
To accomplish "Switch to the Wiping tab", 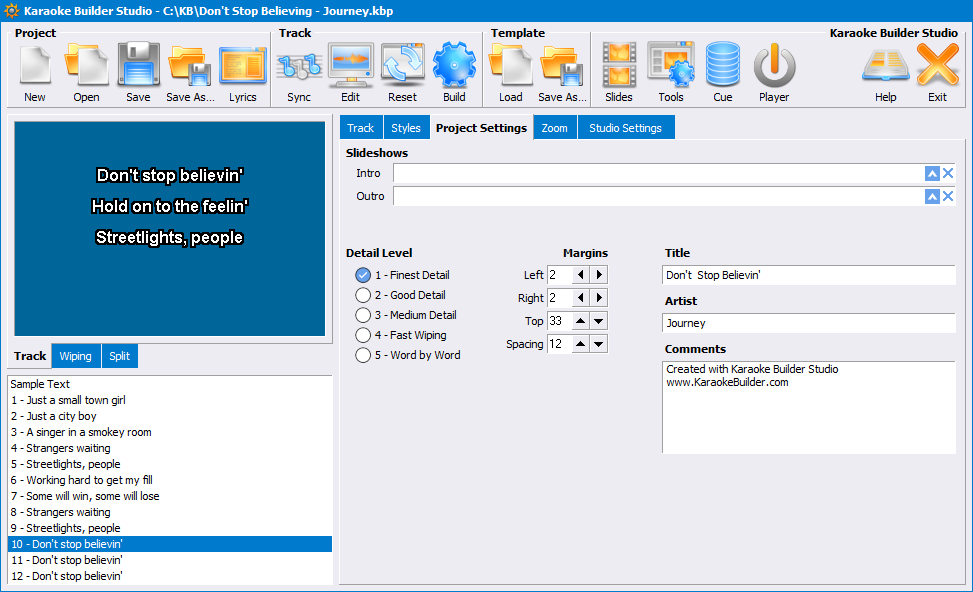I will pyautogui.click(x=76, y=356).
